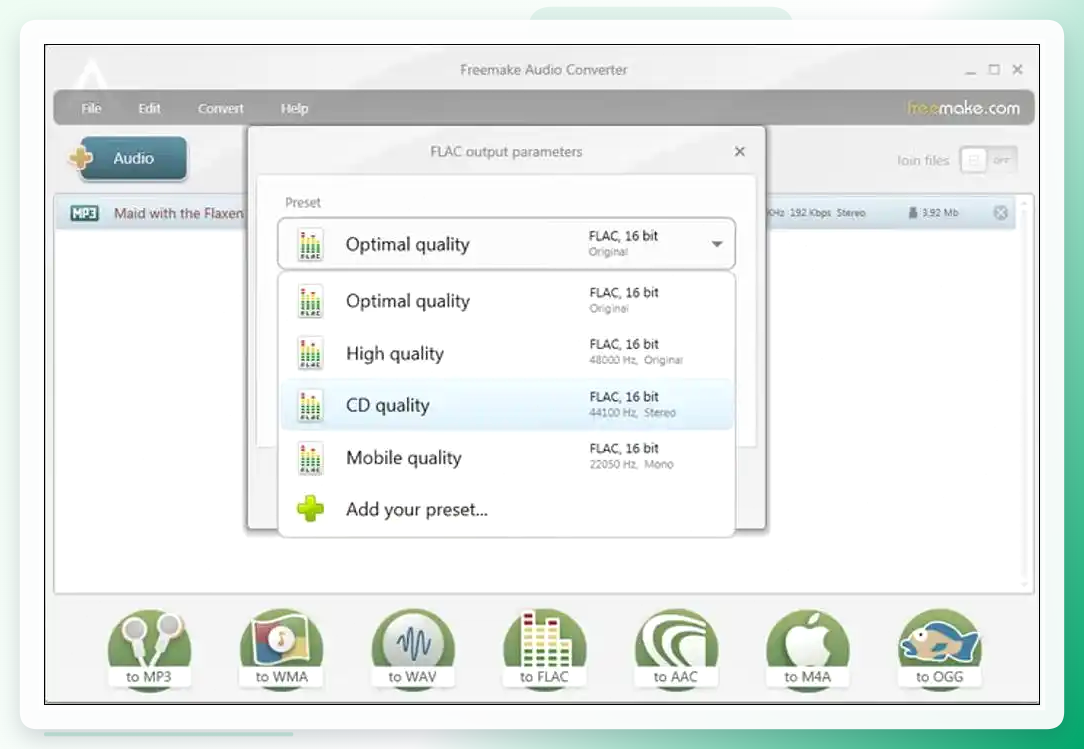Click the Audio add button
Viewport: 1084px width, 749px height.
coord(133,158)
